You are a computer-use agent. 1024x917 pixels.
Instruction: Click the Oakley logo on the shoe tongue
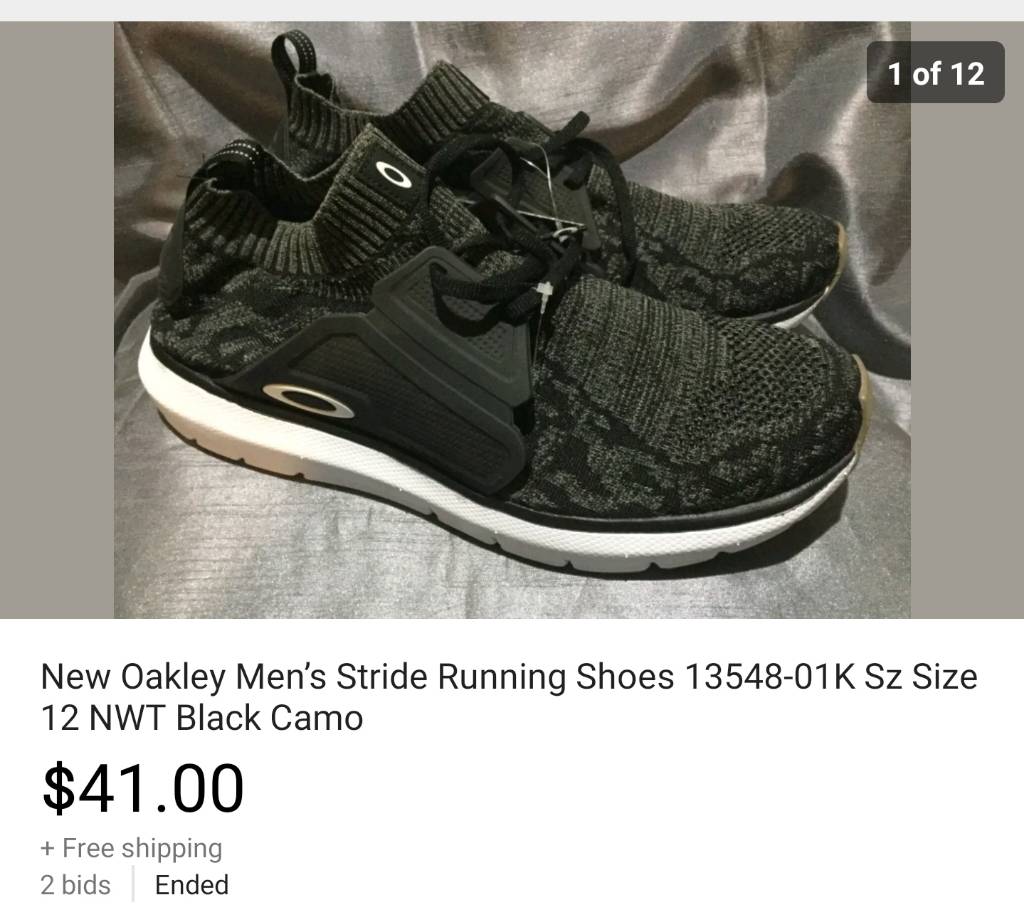(393, 174)
